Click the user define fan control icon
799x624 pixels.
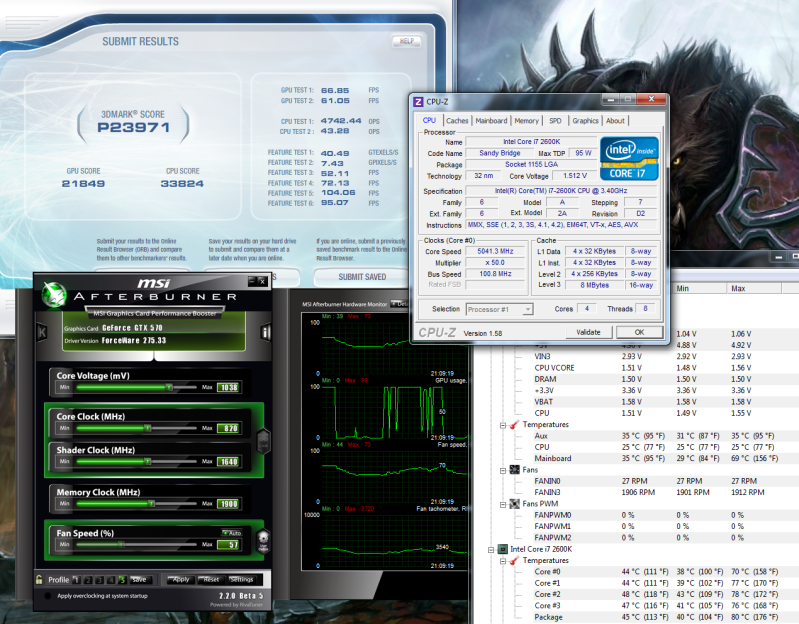click(x=263, y=541)
